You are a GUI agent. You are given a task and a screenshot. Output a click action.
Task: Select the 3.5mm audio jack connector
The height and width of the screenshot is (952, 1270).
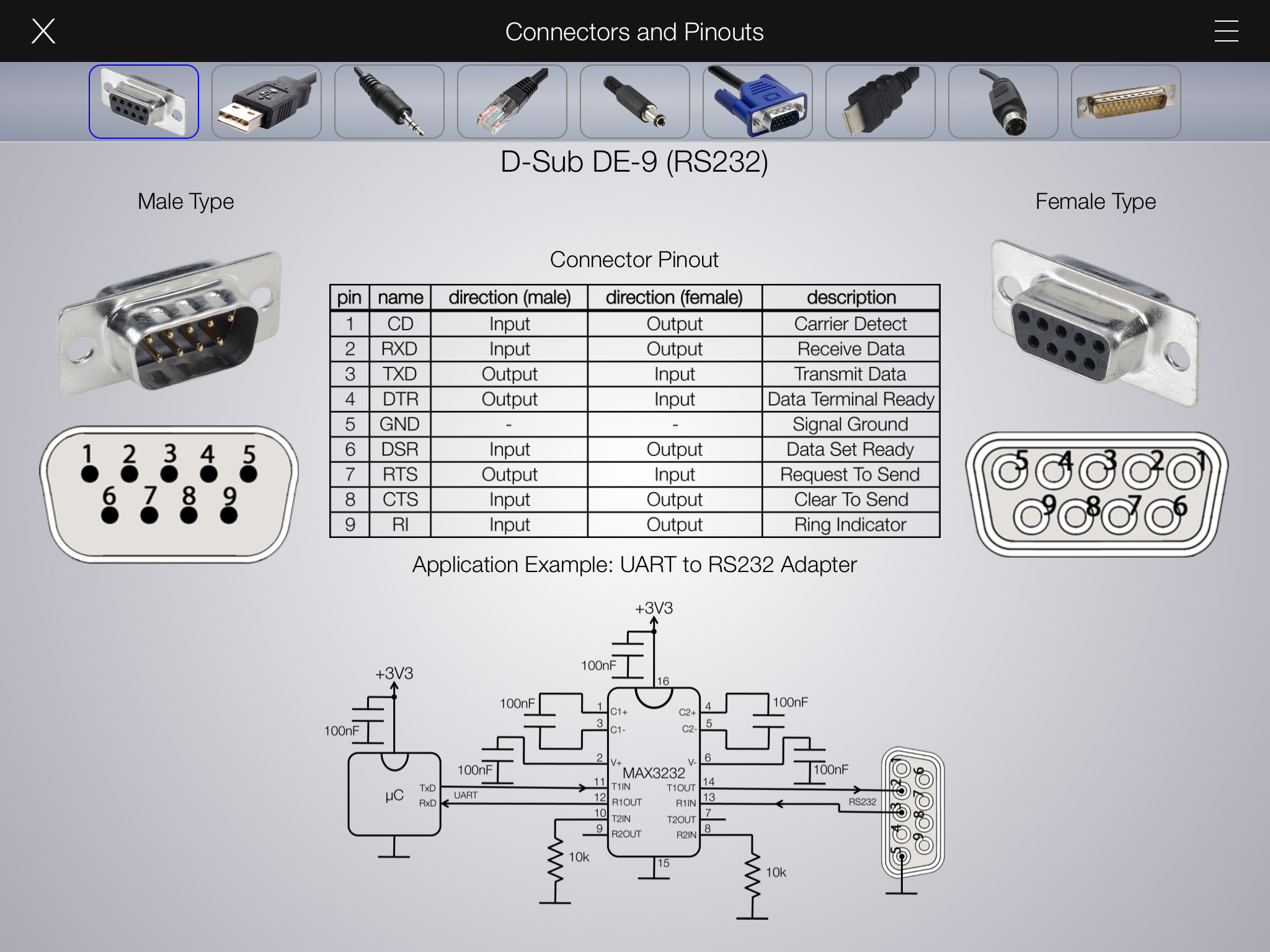click(x=389, y=102)
